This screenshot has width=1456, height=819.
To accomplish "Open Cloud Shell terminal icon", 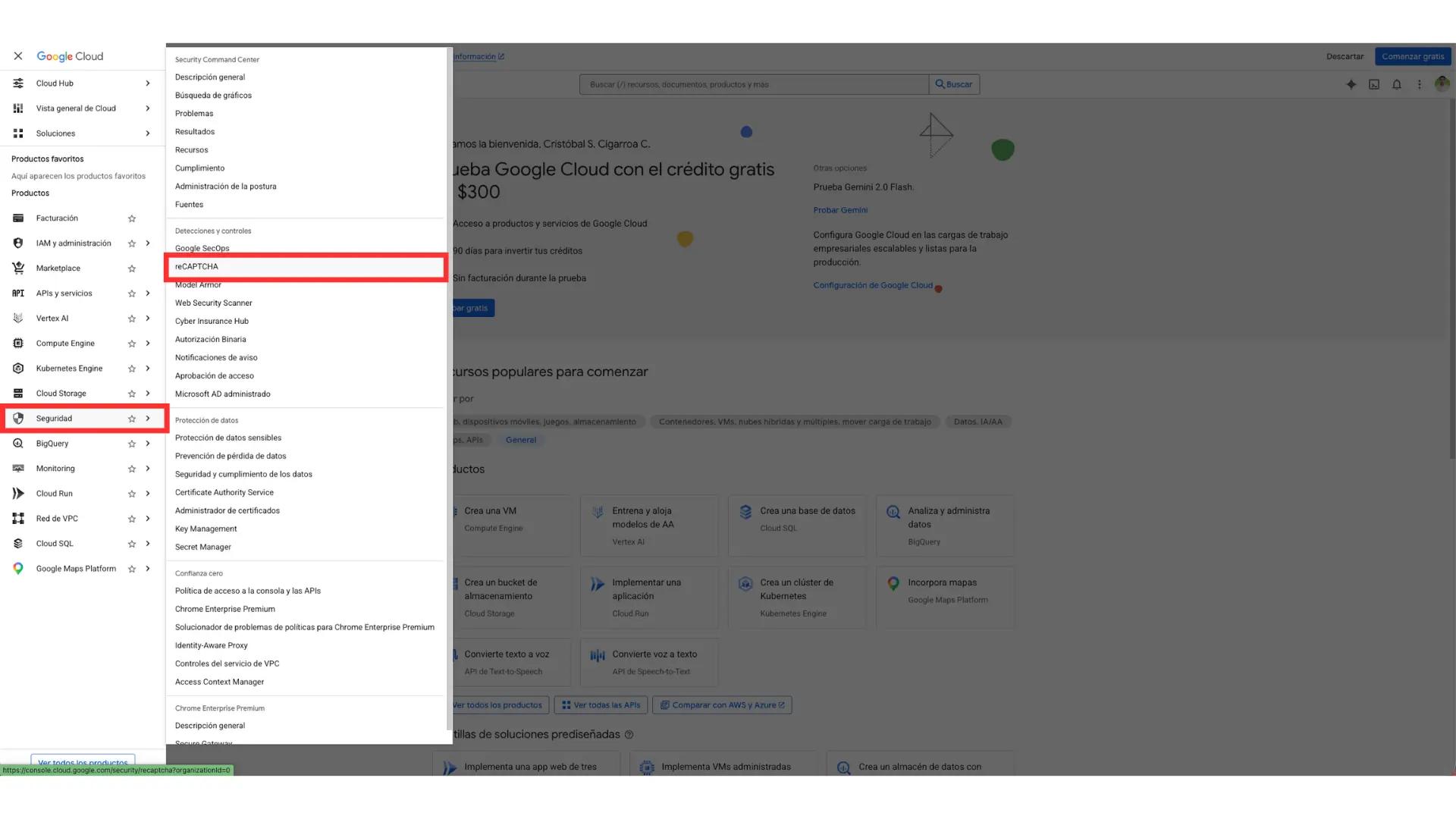I will [1373, 84].
